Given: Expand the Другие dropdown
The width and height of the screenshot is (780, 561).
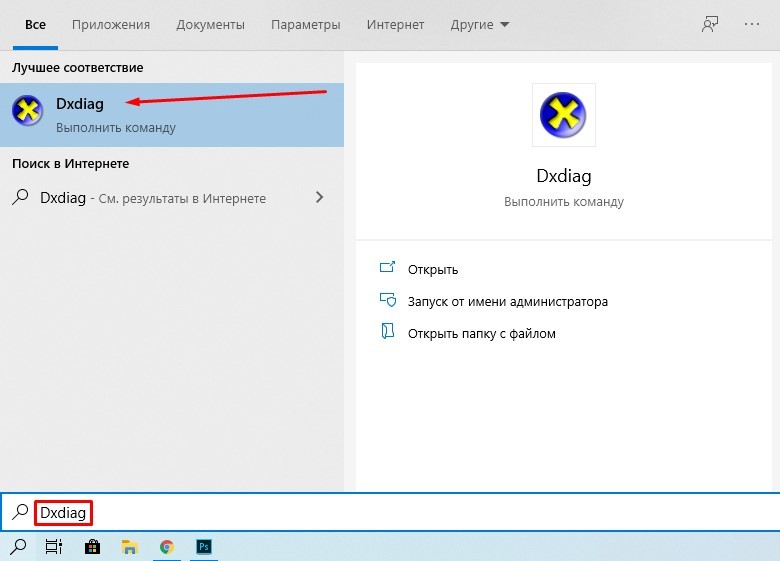Looking at the screenshot, I should point(480,25).
